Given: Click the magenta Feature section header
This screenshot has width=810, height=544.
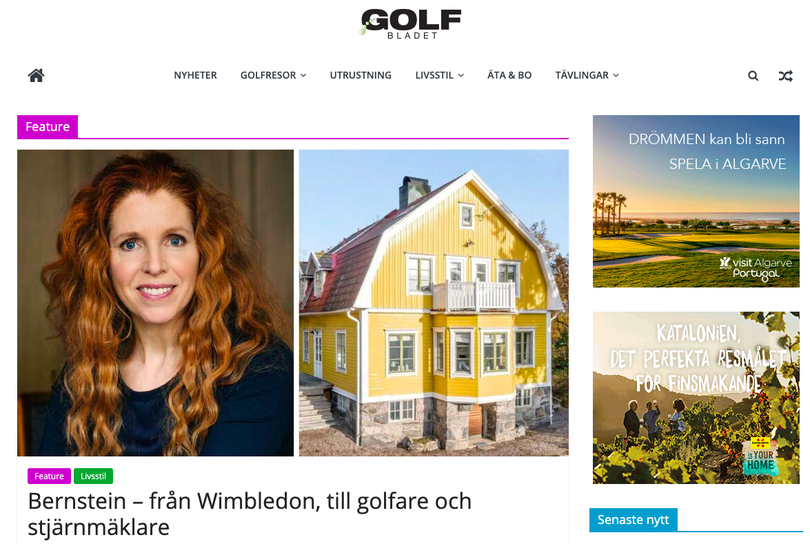Looking at the screenshot, I should (48, 127).
